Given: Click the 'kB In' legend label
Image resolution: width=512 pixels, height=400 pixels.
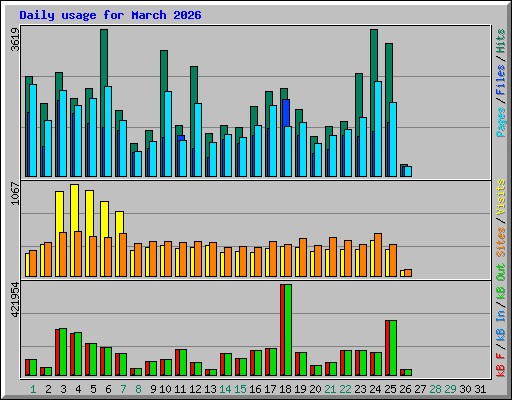Looking at the screenshot, I should click(x=501, y=325).
